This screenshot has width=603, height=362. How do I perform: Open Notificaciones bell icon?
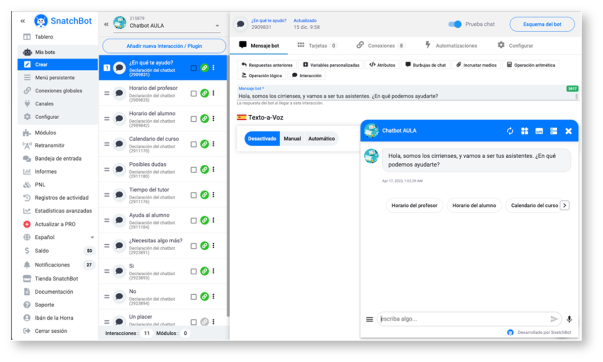pos(27,265)
